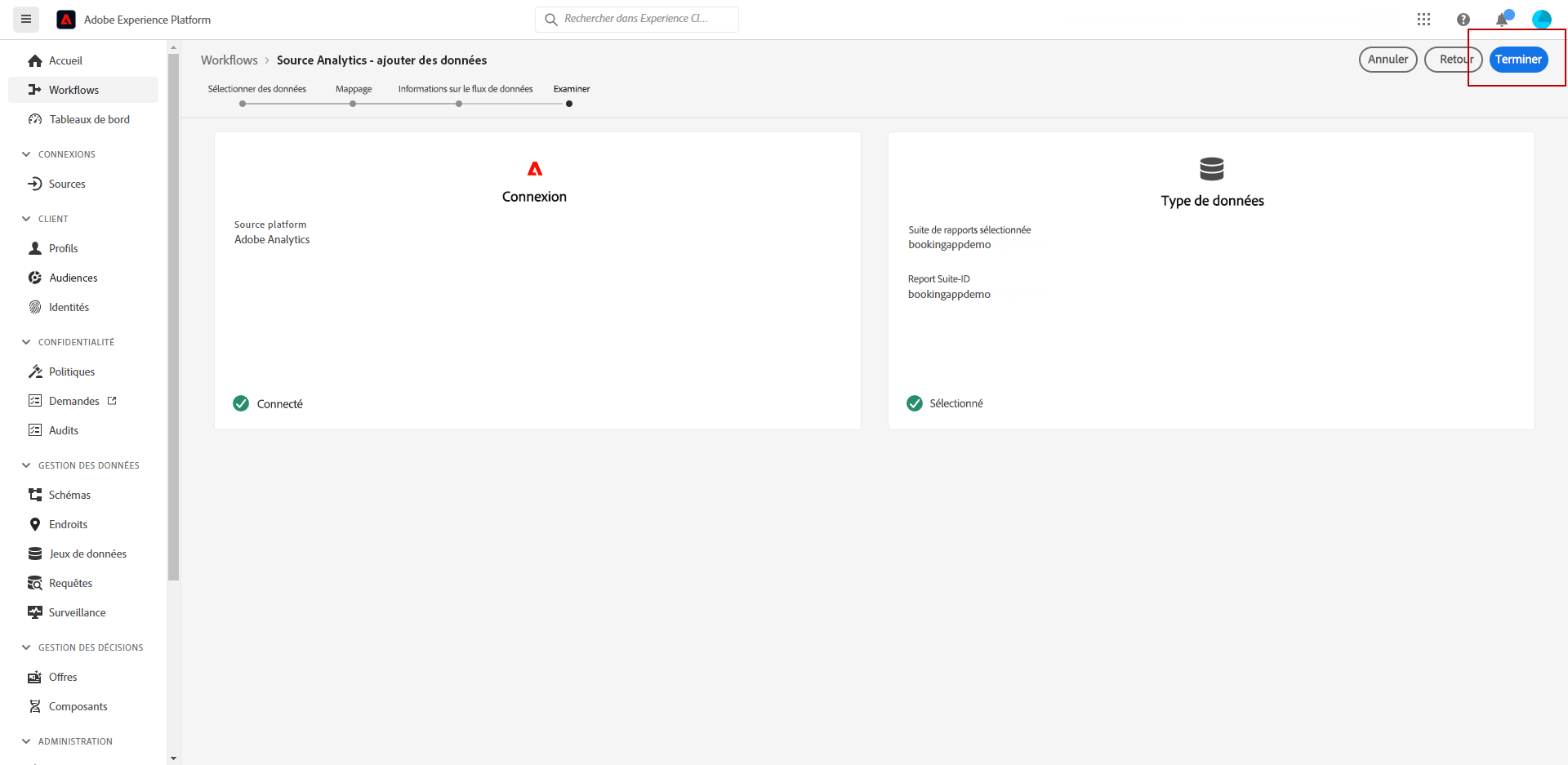This screenshot has width=1568, height=765.
Task: Click the Sélectionner des données step dot
Action: pos(243,104)
